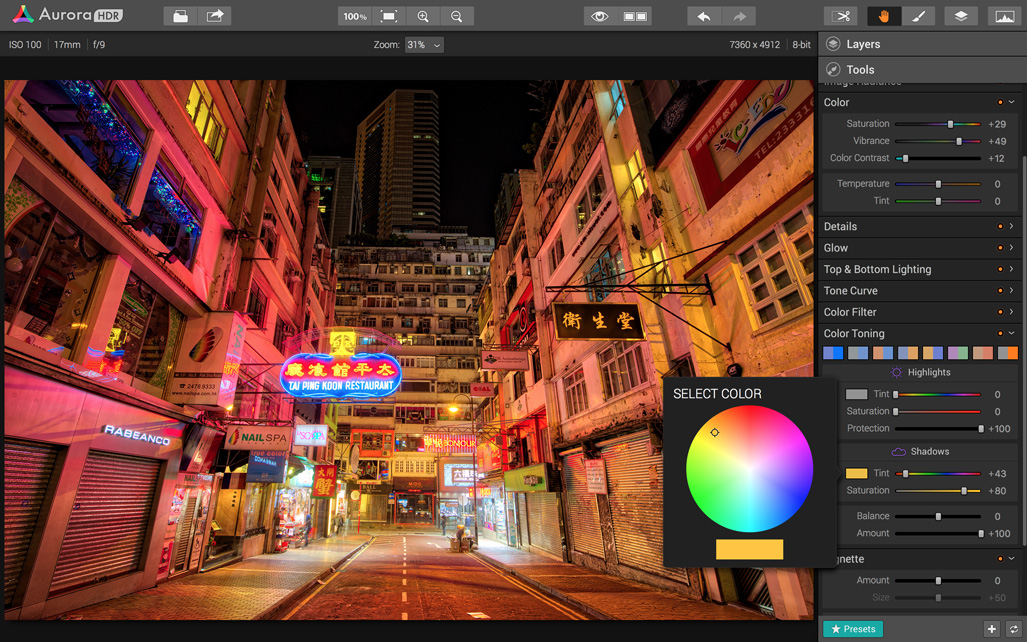Click the export/share image icon
The width and height of the screenshot is (1027, 642).
(214, 16)
